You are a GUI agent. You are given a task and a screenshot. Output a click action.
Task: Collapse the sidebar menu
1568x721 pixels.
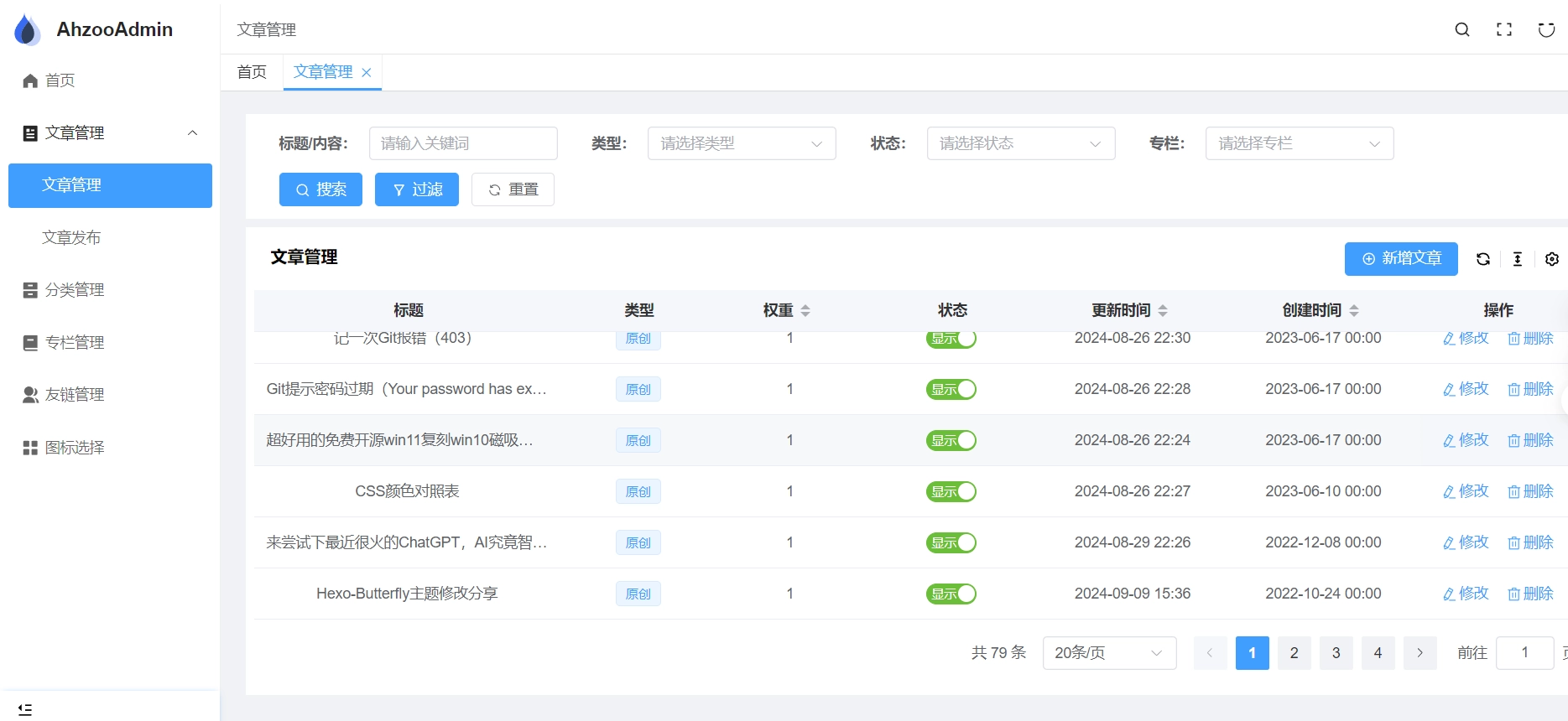click(25, 709)
